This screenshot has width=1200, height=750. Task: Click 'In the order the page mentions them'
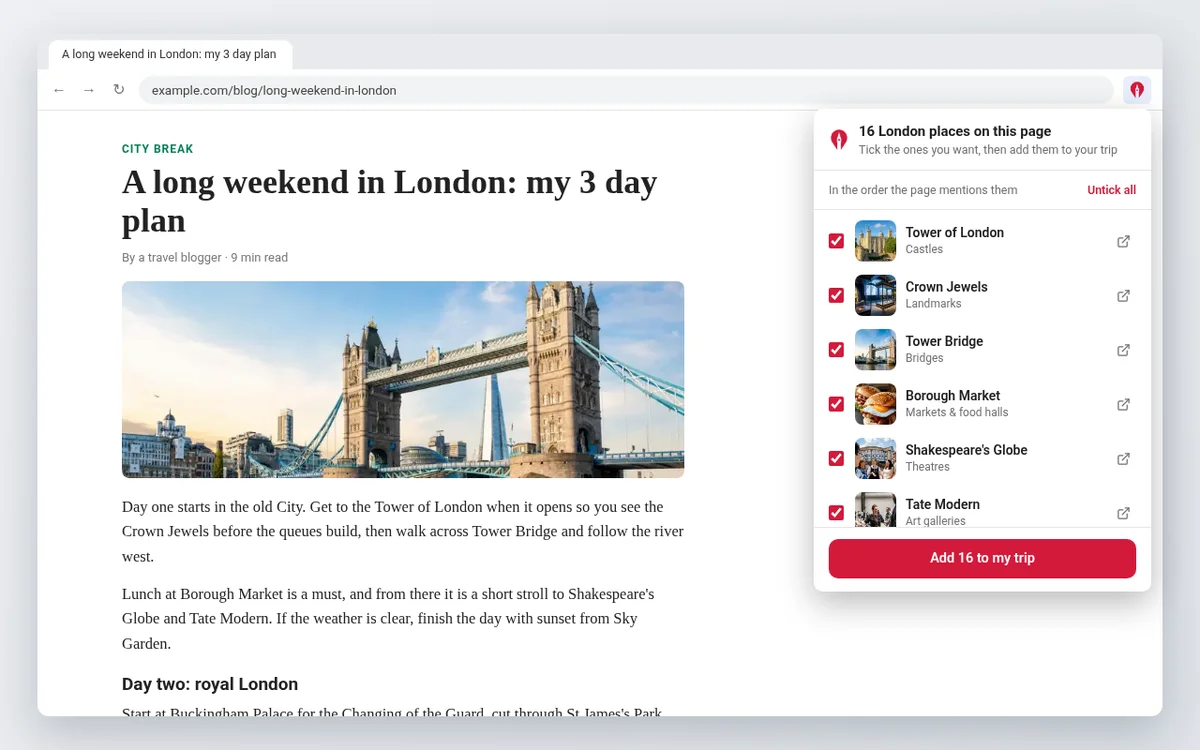tap(923, 190)
